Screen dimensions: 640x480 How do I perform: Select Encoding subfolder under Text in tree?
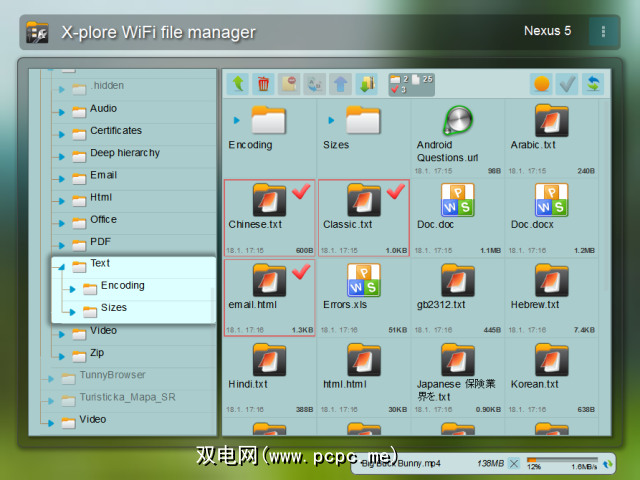pyautogui.click(x=122, y=285)
